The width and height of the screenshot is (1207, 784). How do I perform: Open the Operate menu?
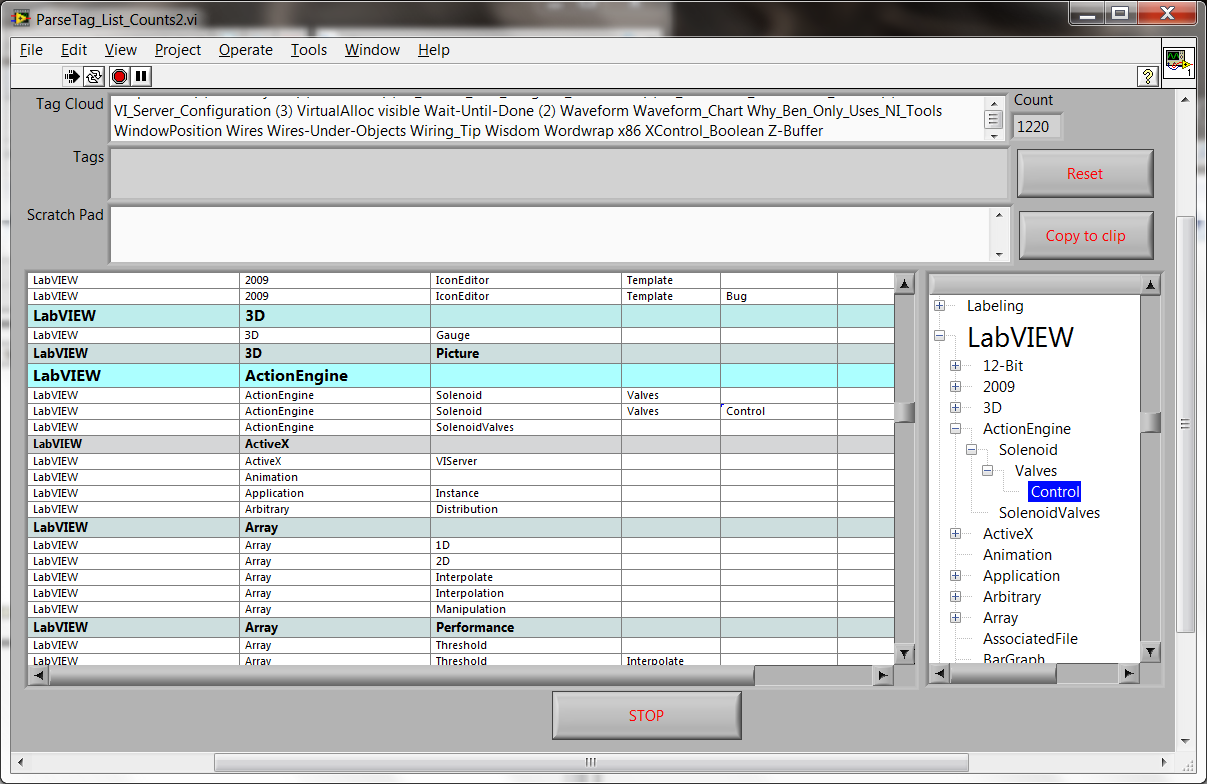246,50
